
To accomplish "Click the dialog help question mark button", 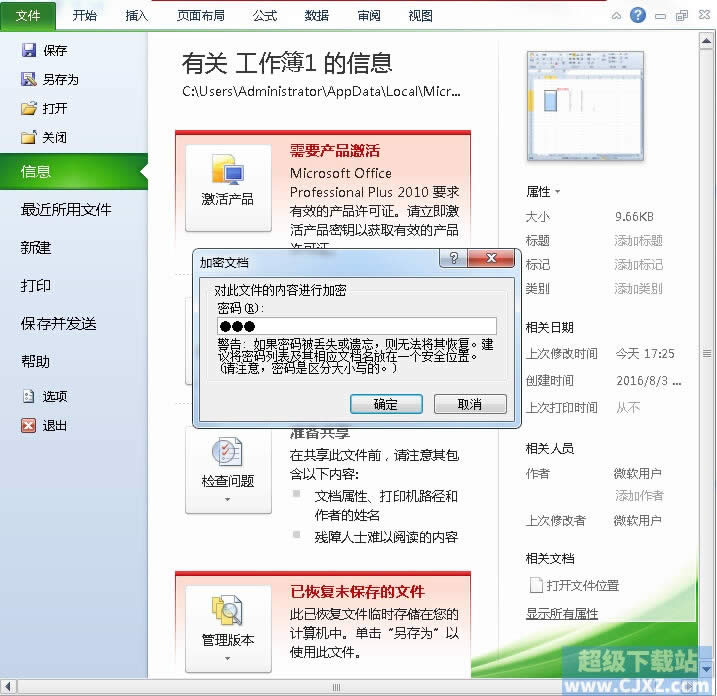I will coord(453,258).
